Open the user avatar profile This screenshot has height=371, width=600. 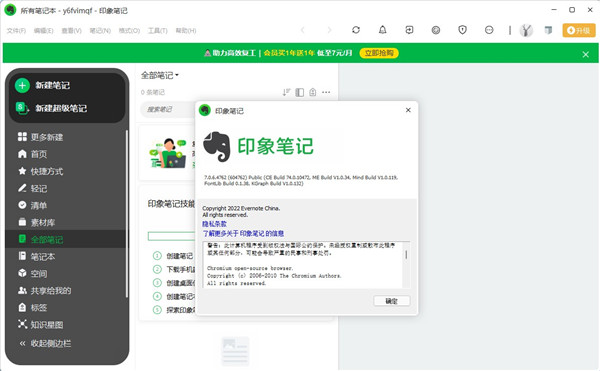coord(526,30)
